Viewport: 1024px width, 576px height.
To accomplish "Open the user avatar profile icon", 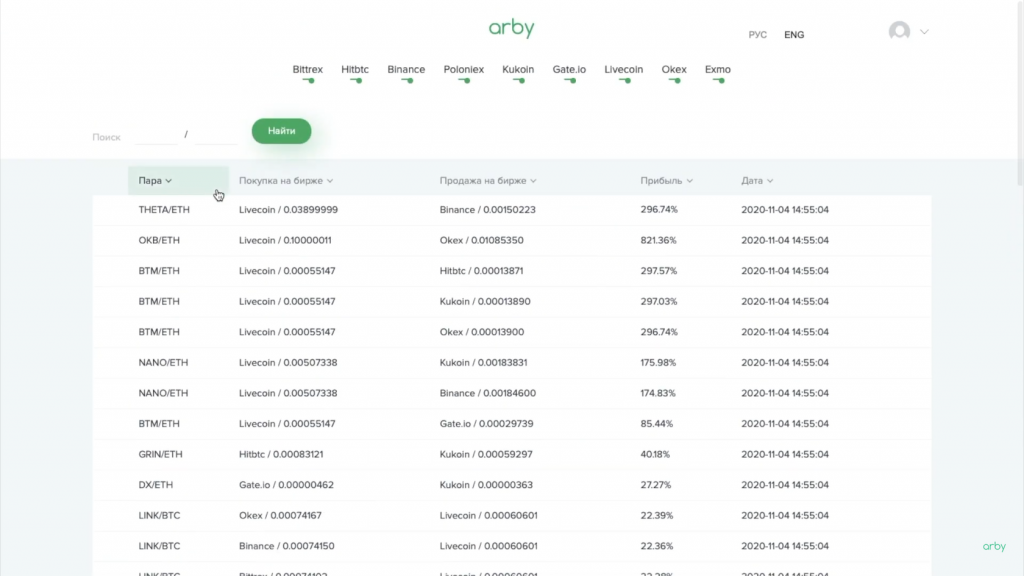I will click(x=899, y=32).
